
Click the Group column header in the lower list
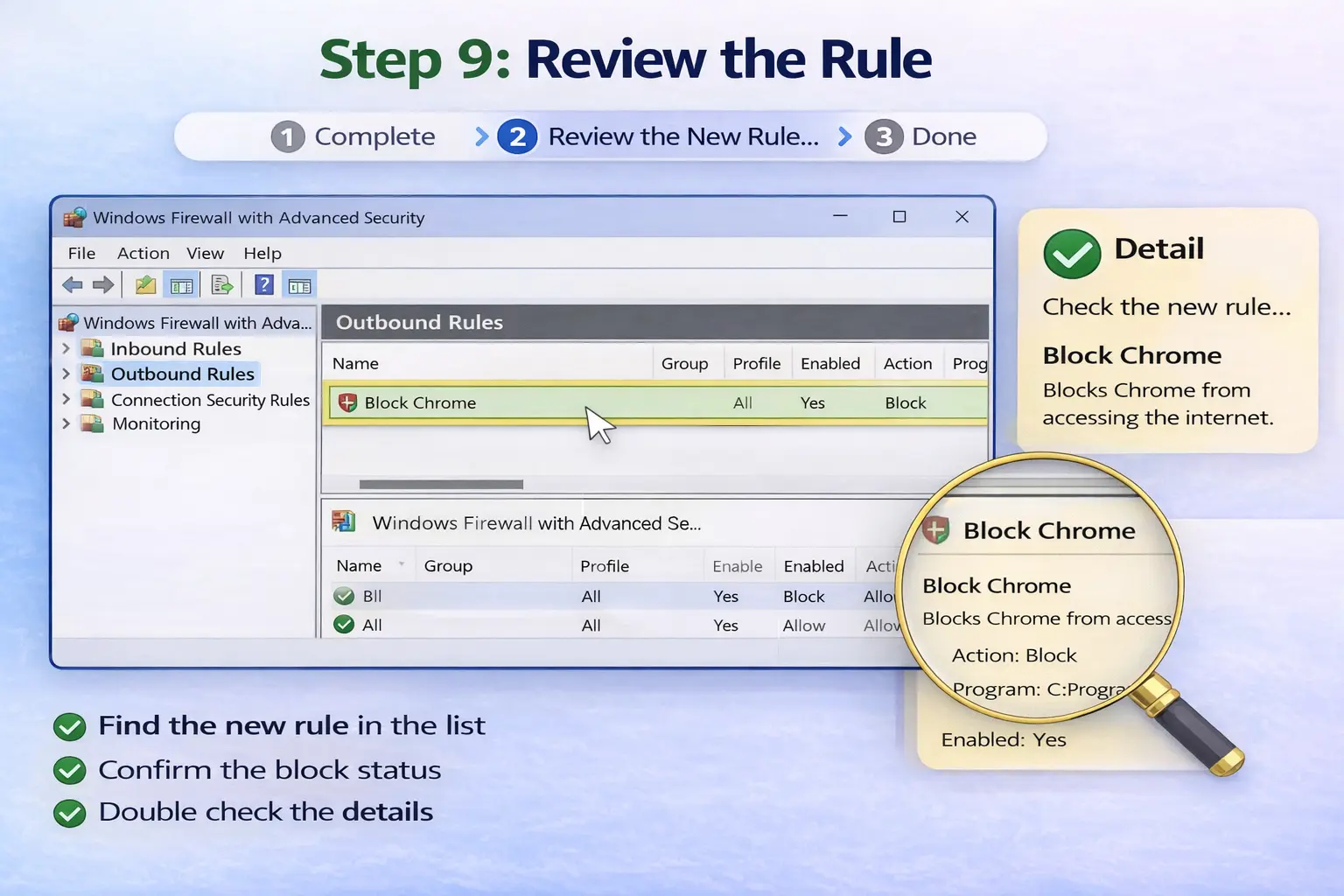point(448,566)
